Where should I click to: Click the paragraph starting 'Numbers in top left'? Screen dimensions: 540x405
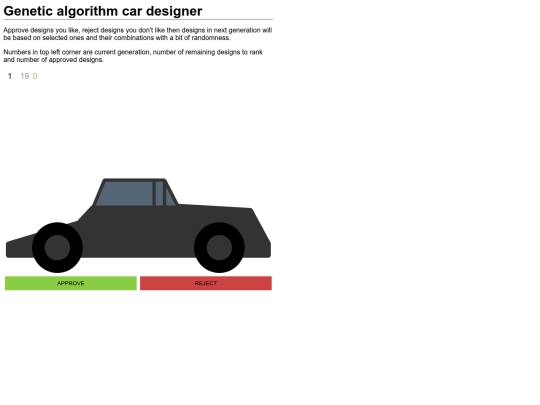[x=133, y=56]
